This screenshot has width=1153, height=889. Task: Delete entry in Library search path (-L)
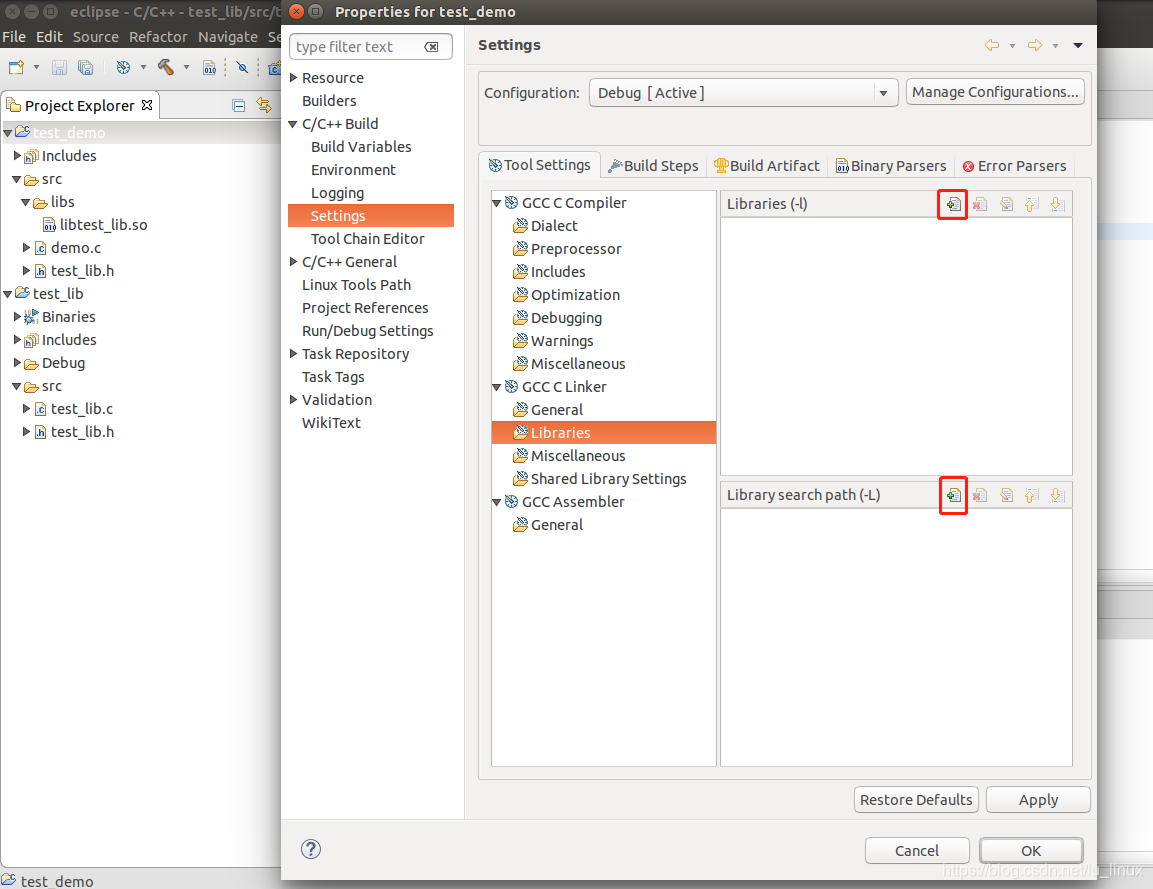(979, 496)
